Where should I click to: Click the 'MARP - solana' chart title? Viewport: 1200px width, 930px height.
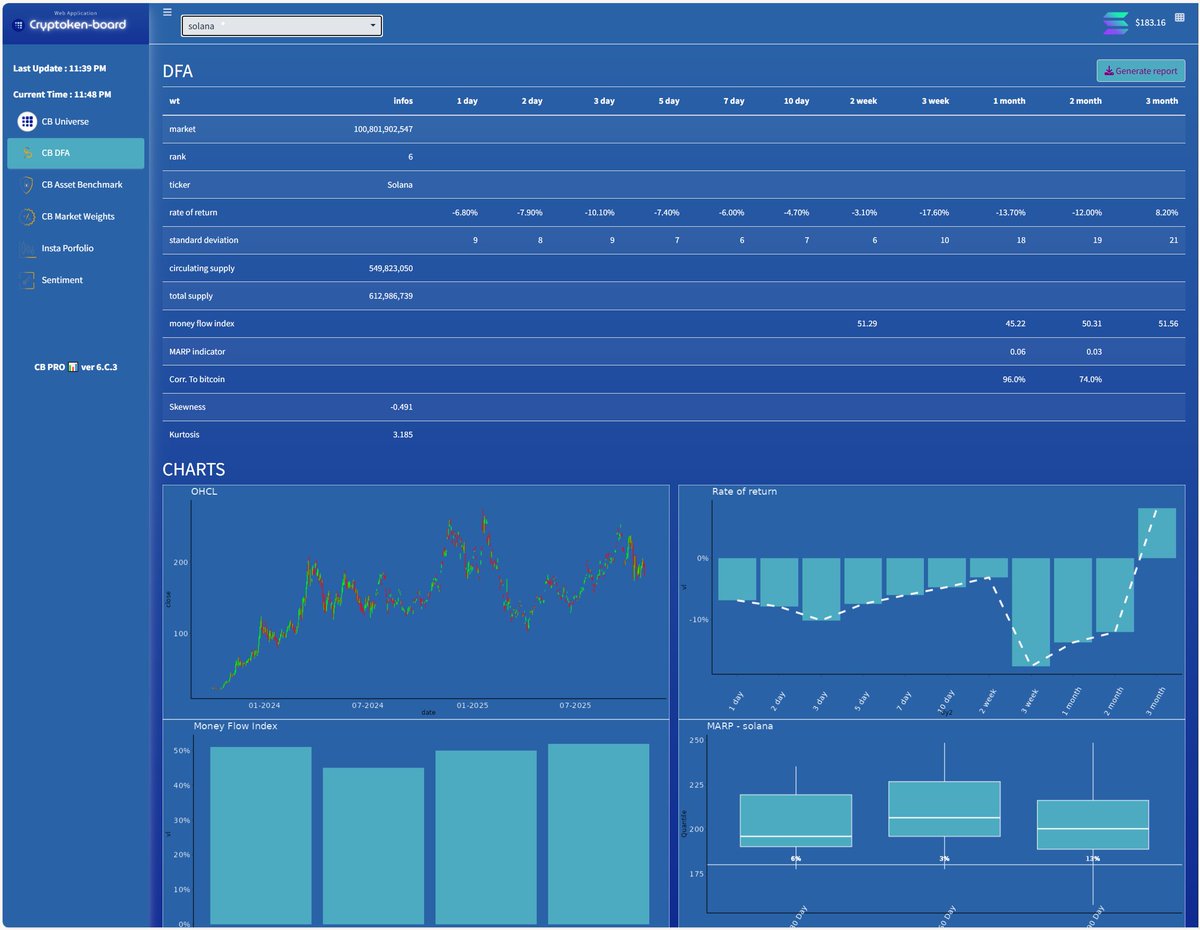740,726
